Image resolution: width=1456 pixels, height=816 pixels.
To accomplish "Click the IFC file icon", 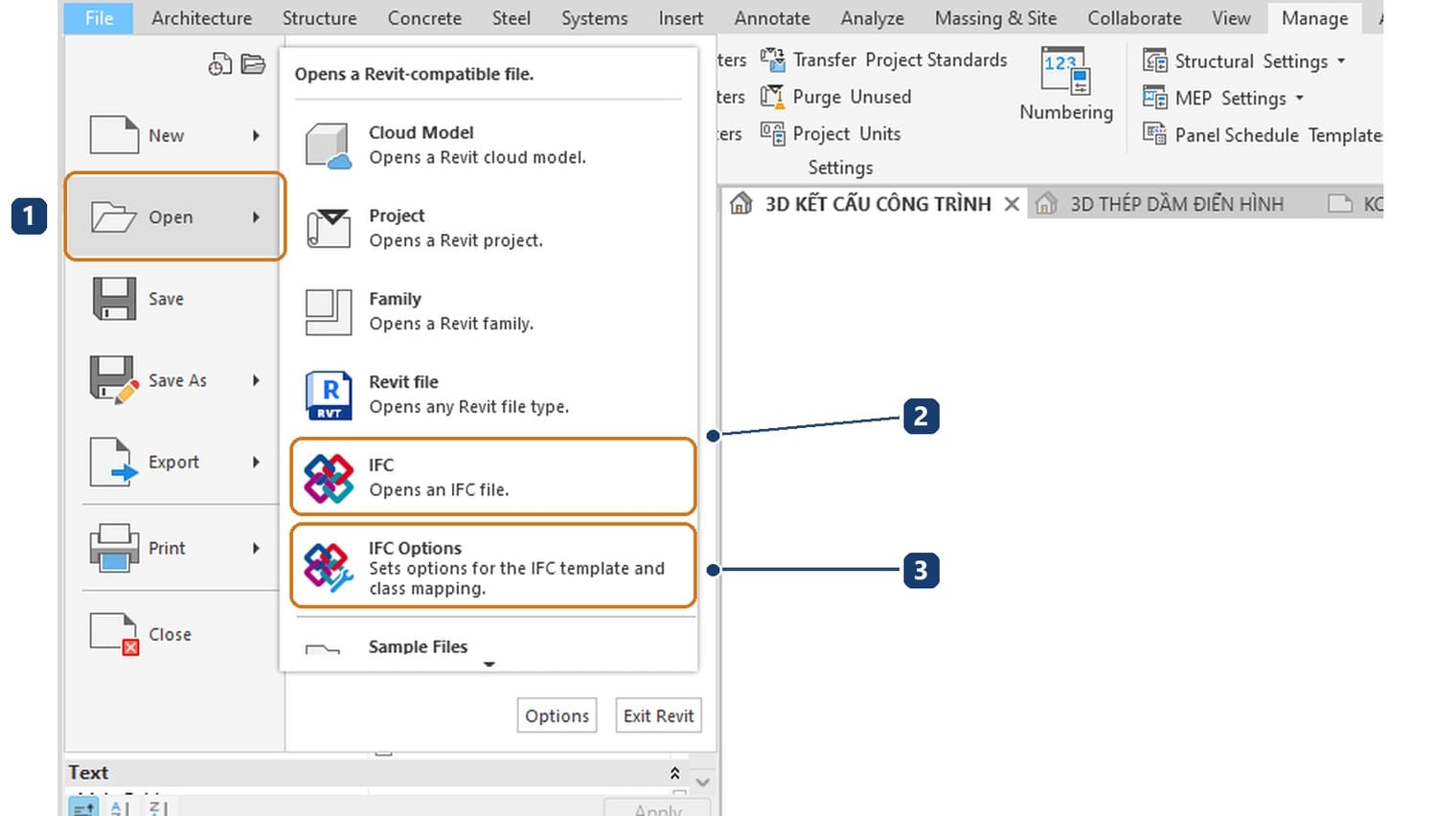I will (x=329, y=478).
